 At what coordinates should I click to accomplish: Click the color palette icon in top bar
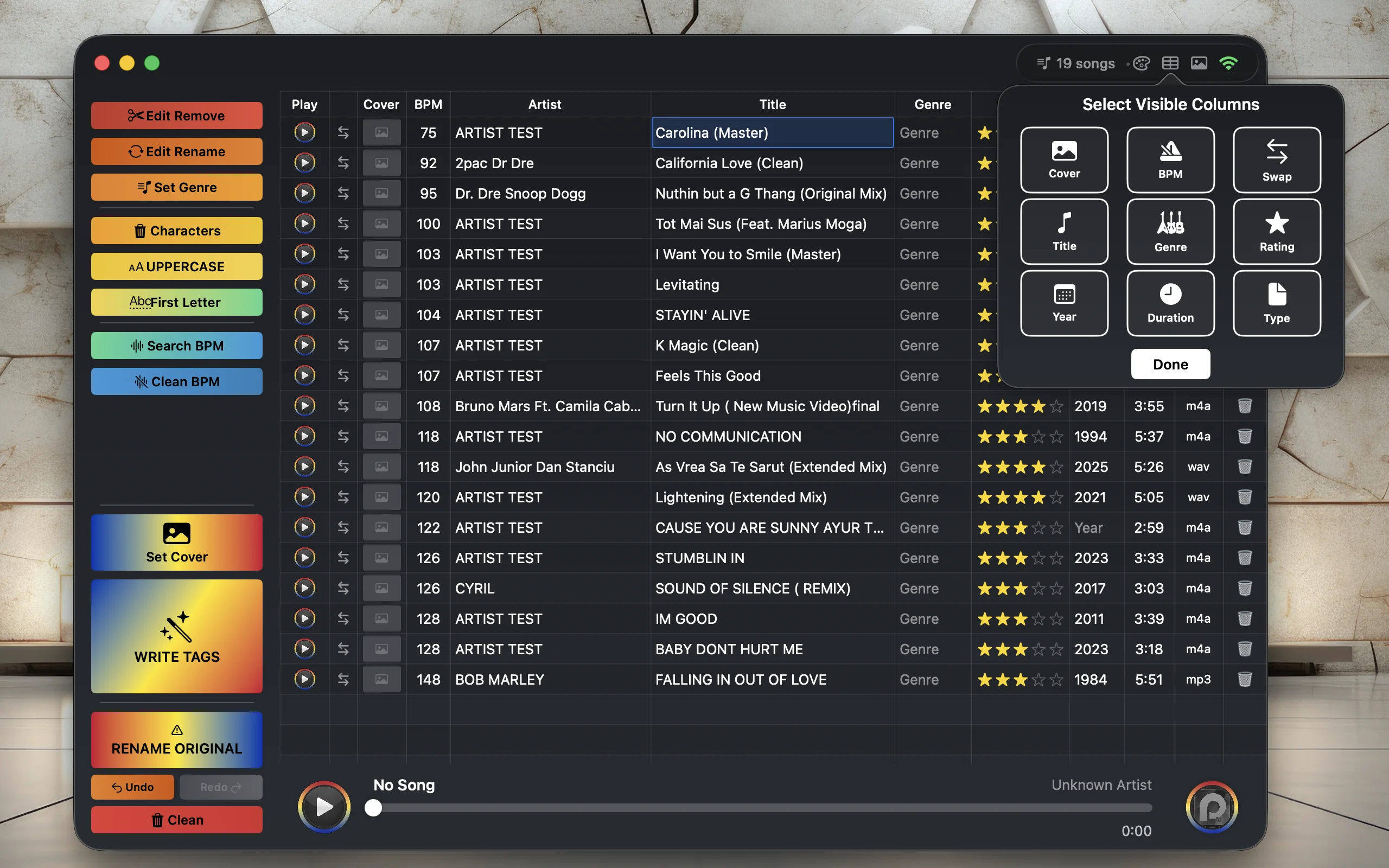1141,63
